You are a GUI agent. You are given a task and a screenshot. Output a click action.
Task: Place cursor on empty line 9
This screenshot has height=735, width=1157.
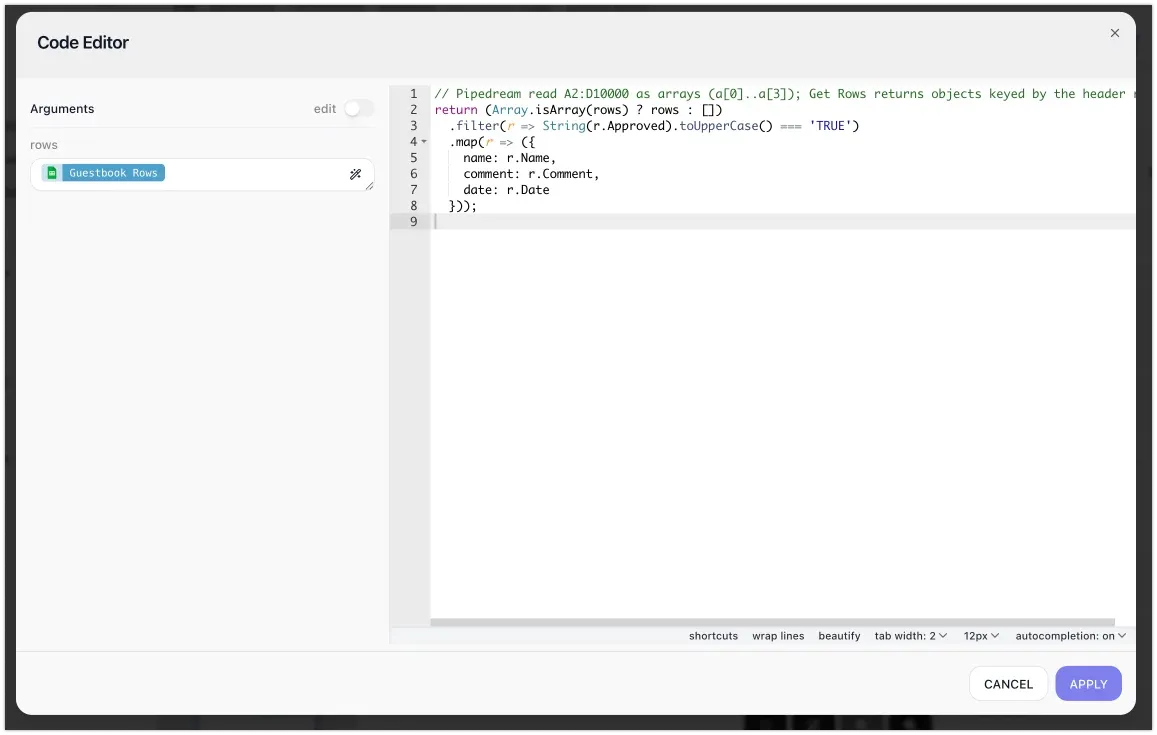(x=782, y=222)
